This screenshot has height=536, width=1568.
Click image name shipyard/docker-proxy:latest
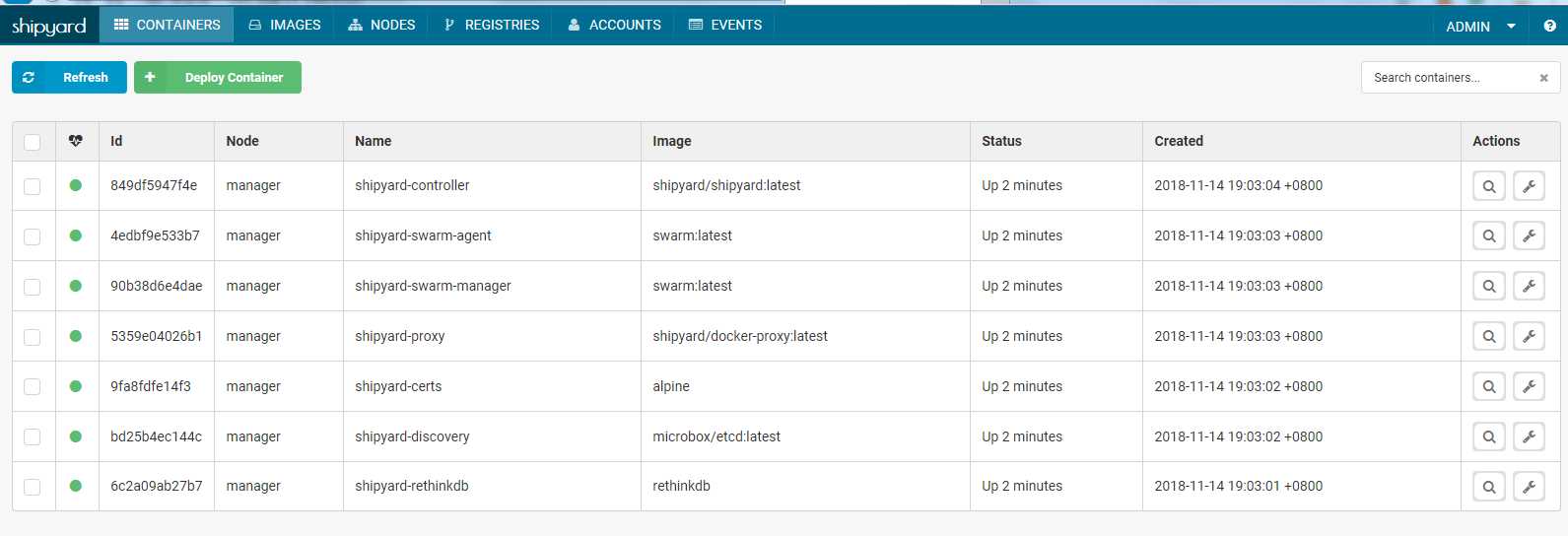740,336
